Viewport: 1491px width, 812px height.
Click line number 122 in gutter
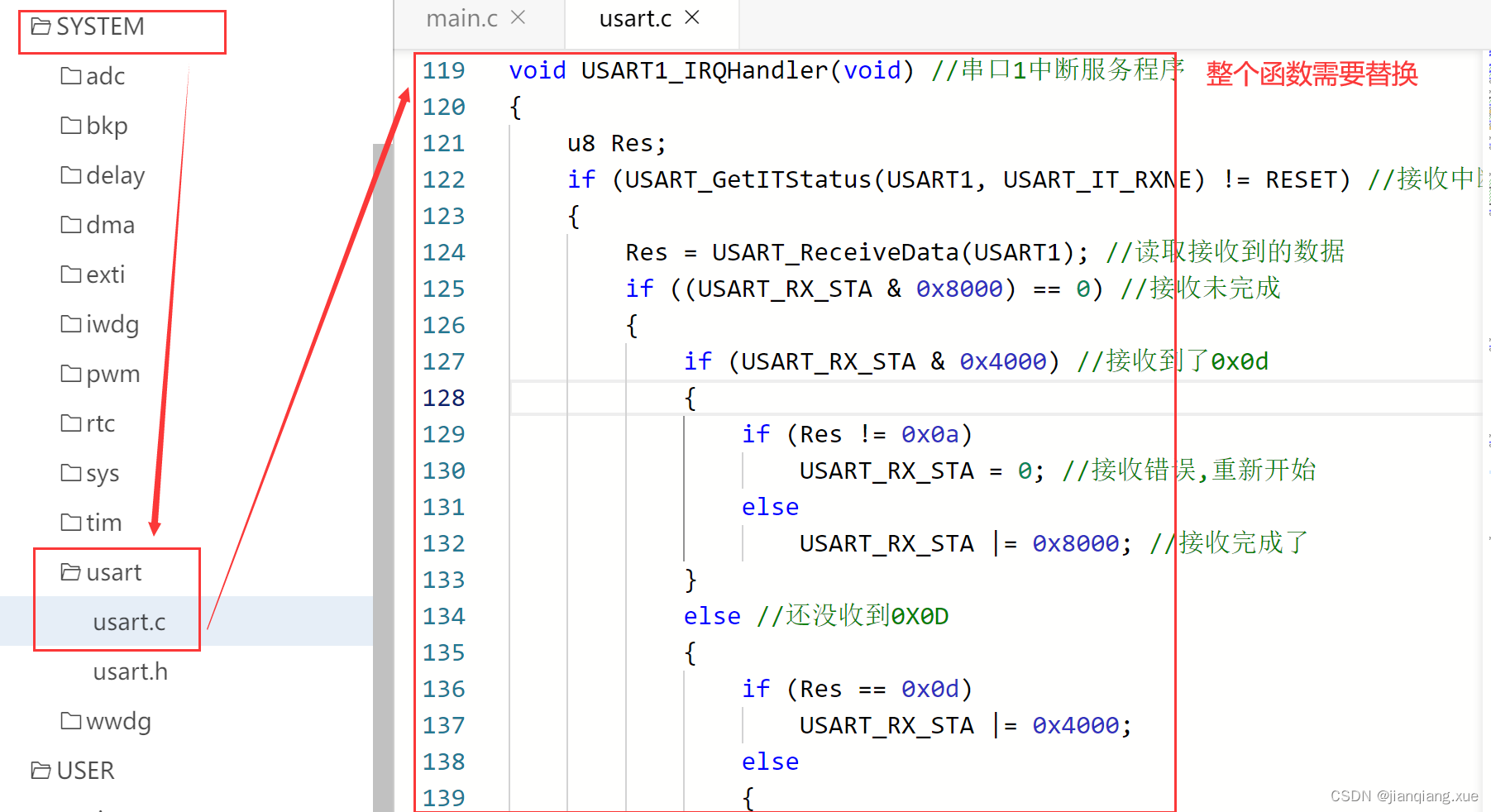point(444,180)
